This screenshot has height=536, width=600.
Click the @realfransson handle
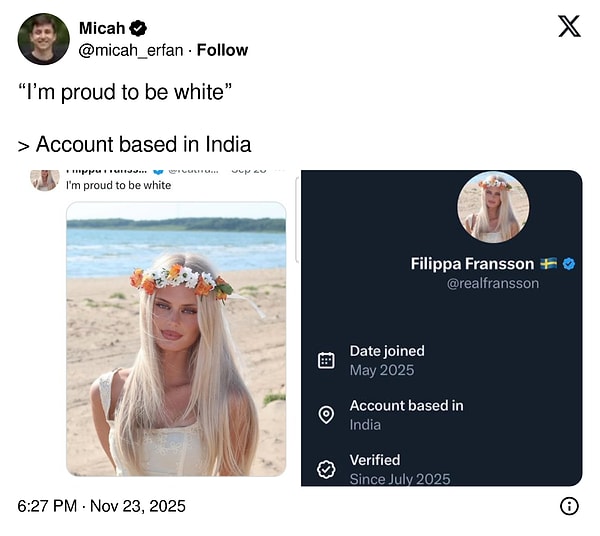[x=492, y=283]
